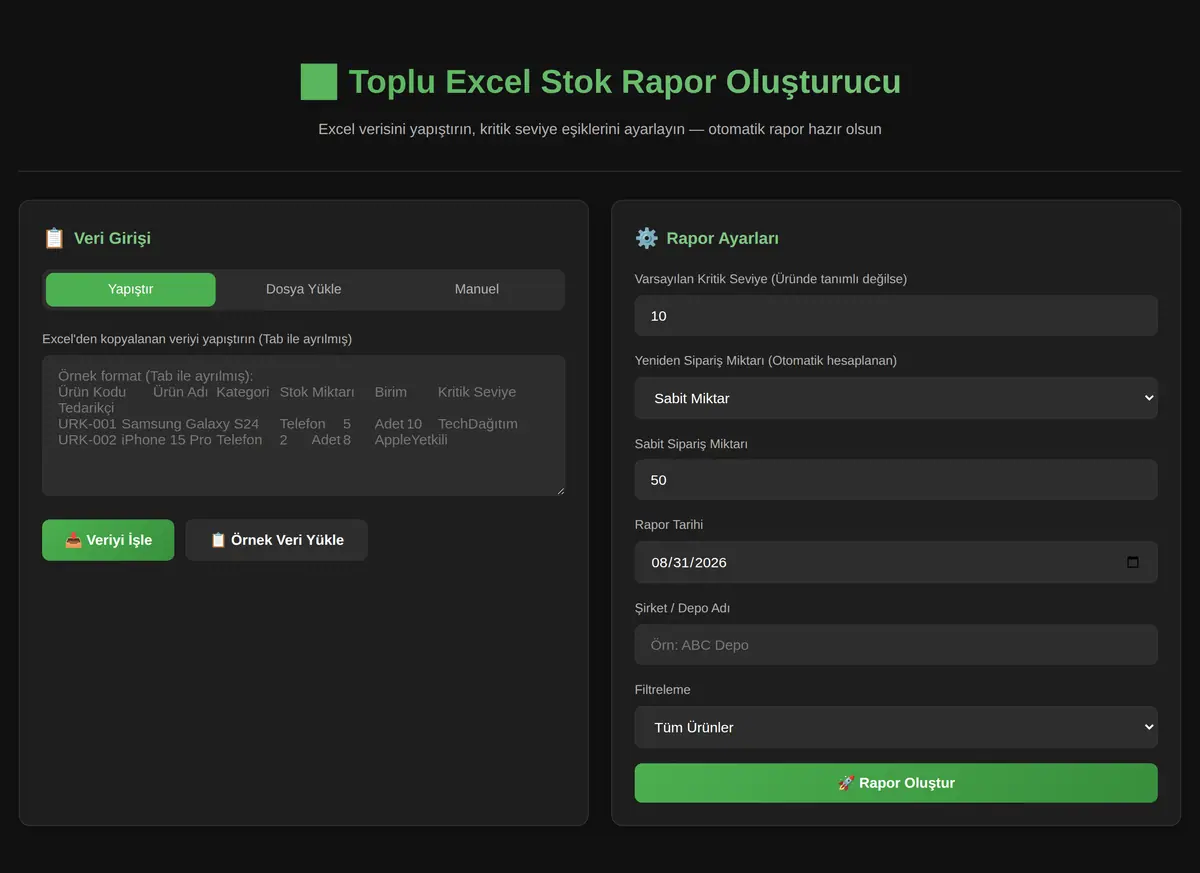Switch to the Manuel tab

(x=476, y=289)
